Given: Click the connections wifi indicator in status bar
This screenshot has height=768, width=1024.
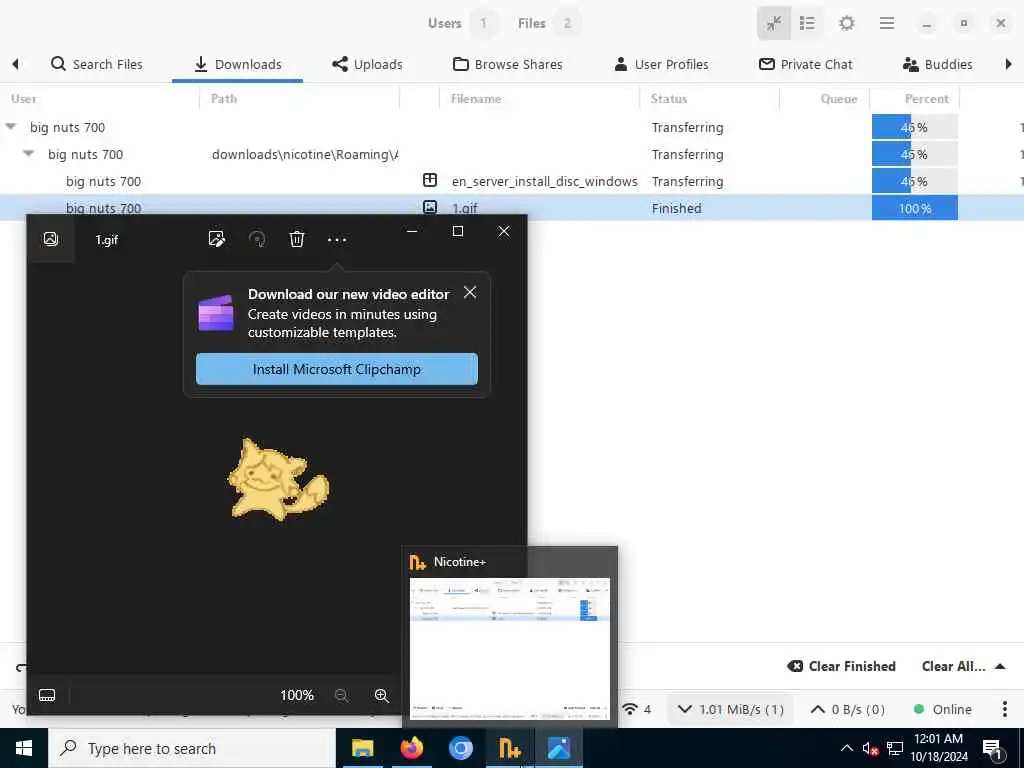Looking at the screenshot, I should [637, 709].
